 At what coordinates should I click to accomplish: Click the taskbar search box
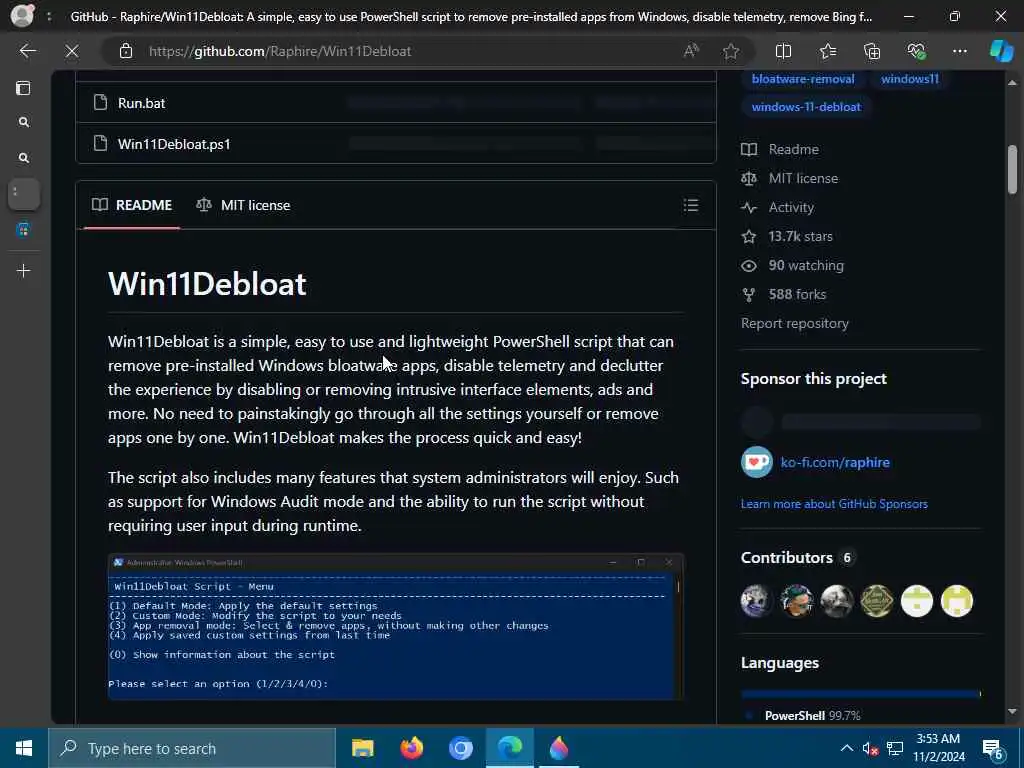click(x=192, y=748)
